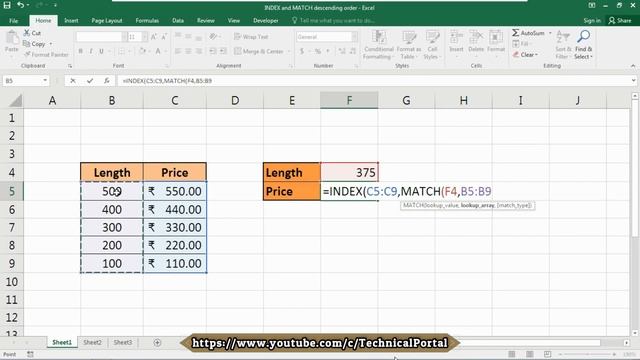Click the Insert cells icon

click(x=456, y=38)
